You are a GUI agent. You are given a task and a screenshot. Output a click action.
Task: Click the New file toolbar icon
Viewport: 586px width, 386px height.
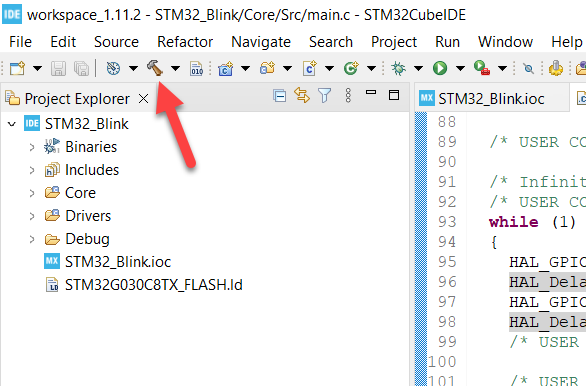(x=17, y=68)
